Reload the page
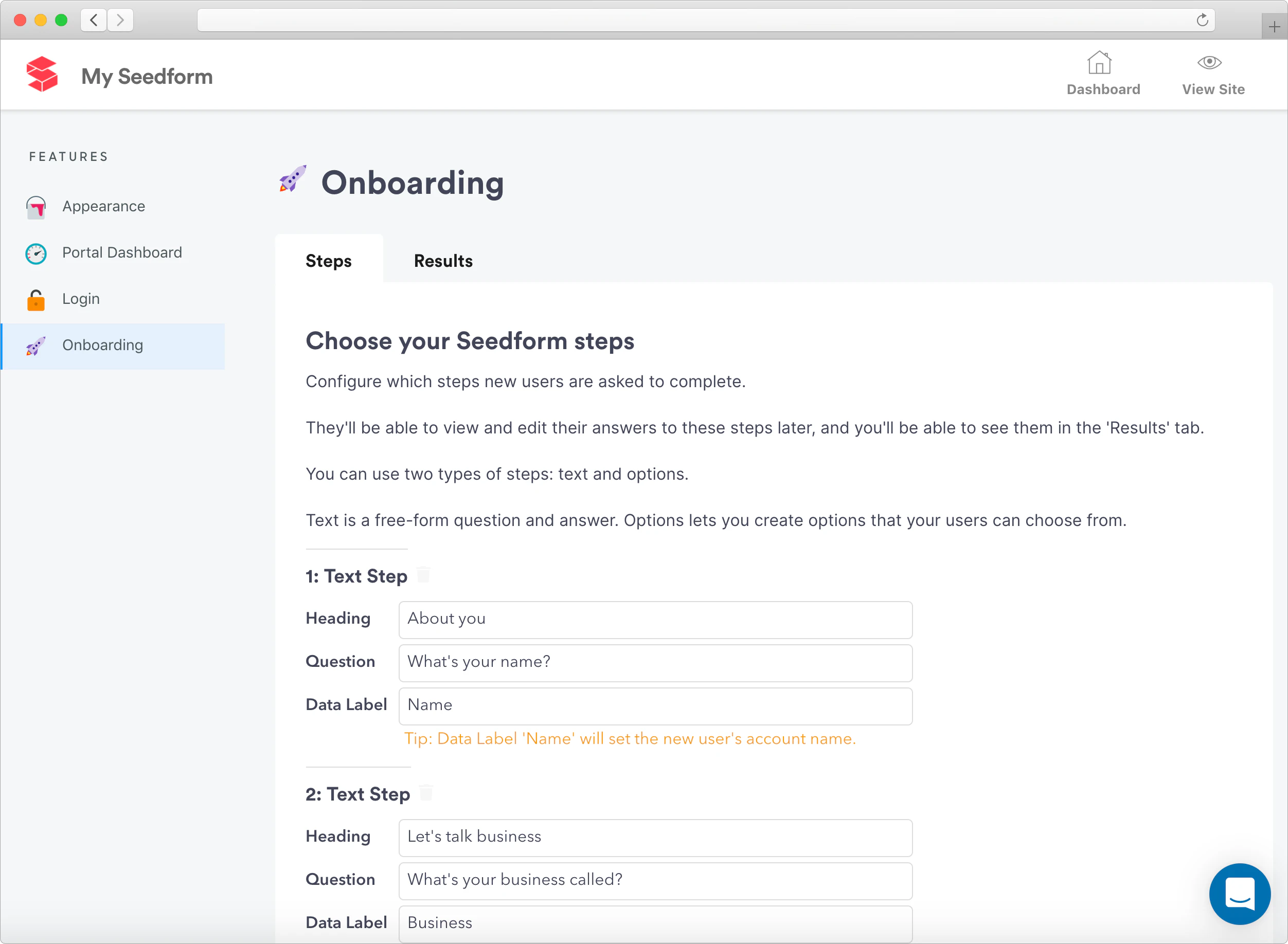 pos(1203,20)
